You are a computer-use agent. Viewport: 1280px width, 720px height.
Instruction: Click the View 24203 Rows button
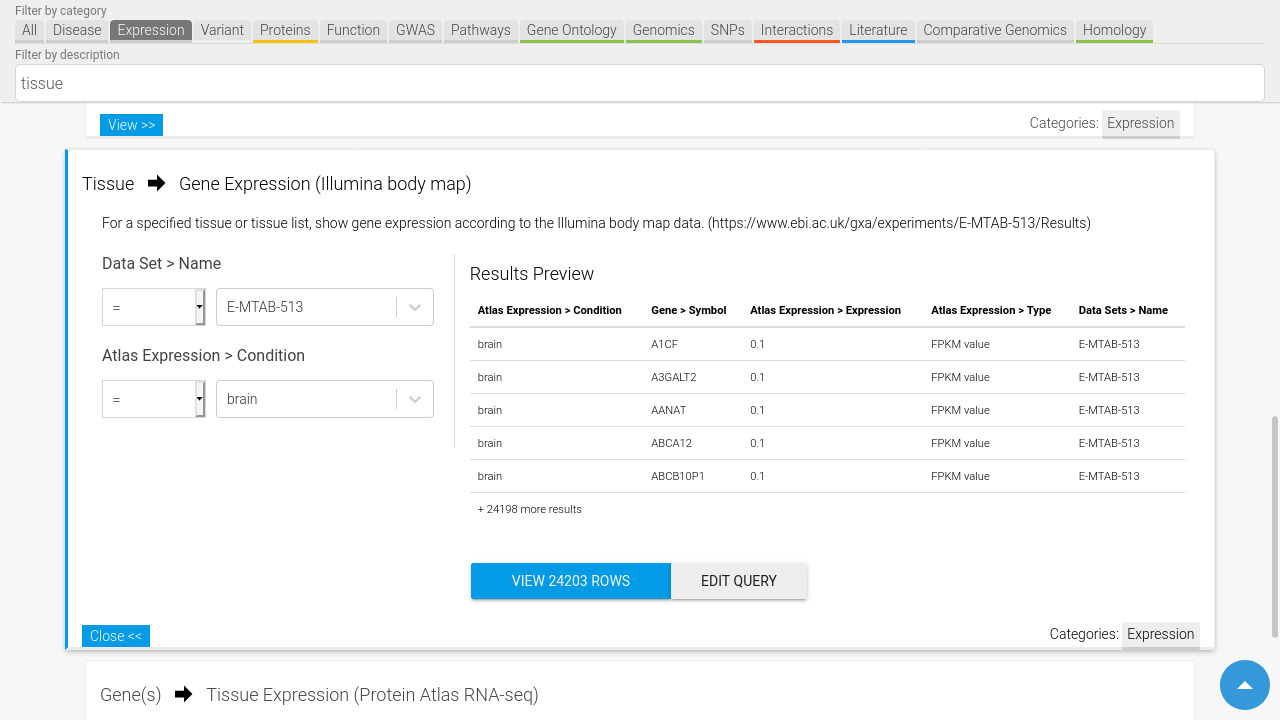tap(570, 581)
